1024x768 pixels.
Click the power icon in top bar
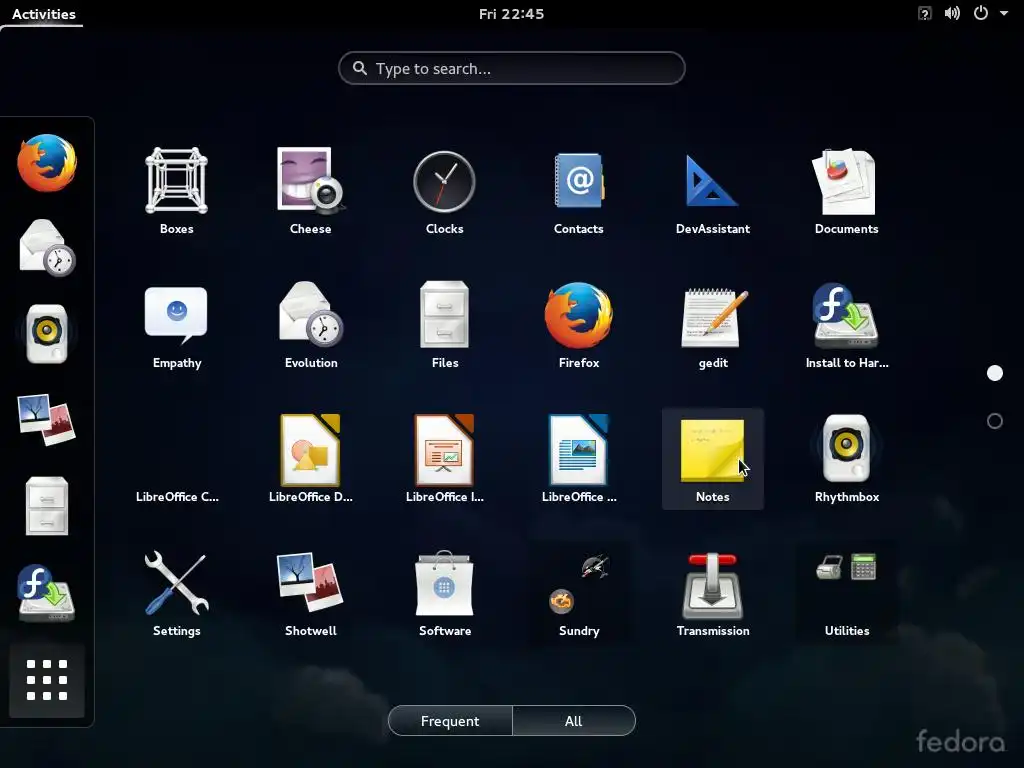(x=980, y=13)
